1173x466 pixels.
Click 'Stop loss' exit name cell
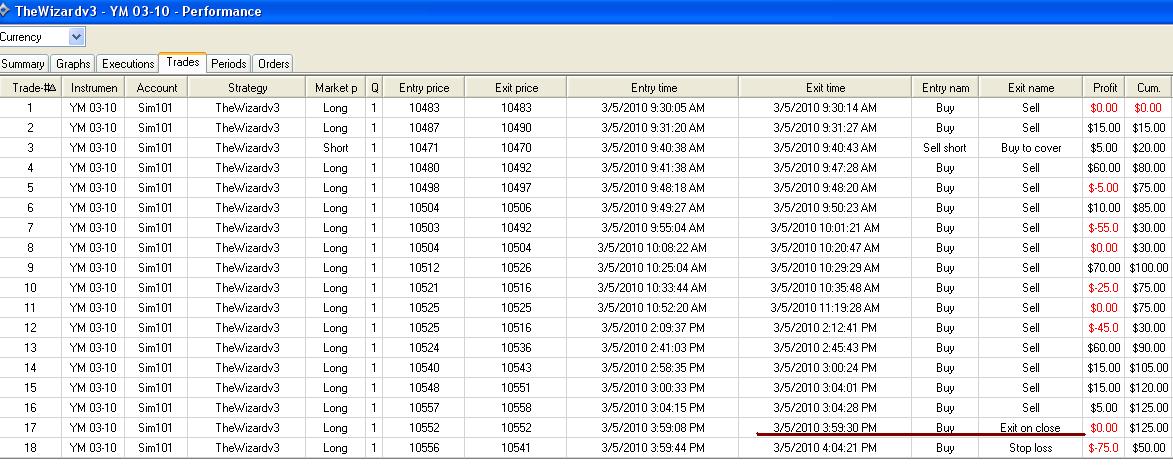pyautogui.click(x=1031, y=448)
